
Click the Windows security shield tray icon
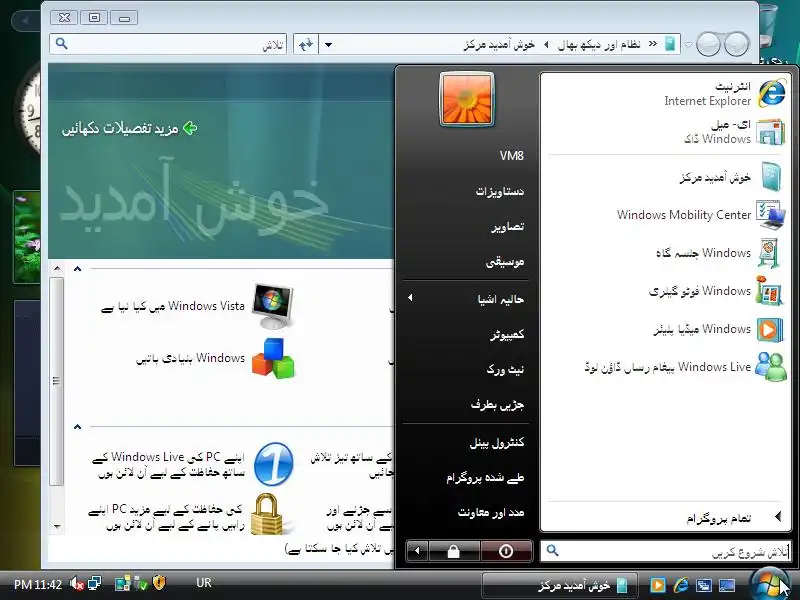159,583
